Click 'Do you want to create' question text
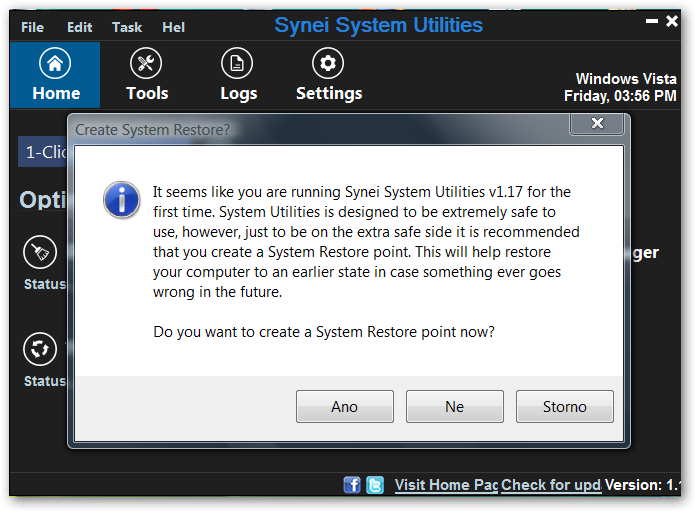This screenshot has width=695, height=511. [324, 332]
